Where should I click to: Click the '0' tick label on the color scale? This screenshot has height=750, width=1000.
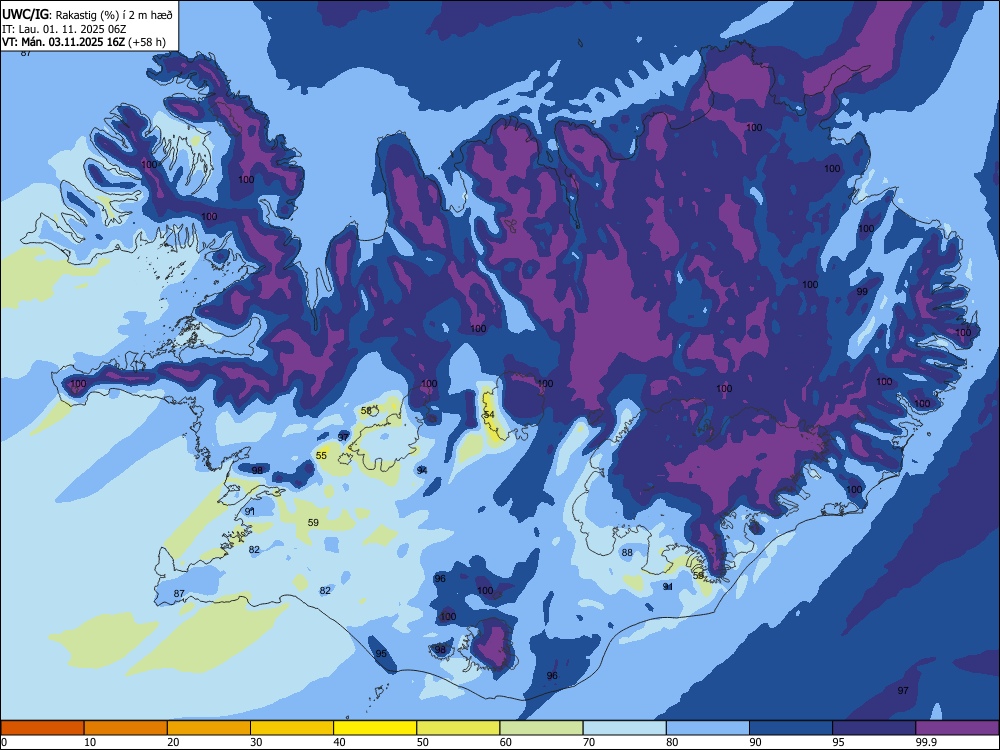(x=4, y=742)
